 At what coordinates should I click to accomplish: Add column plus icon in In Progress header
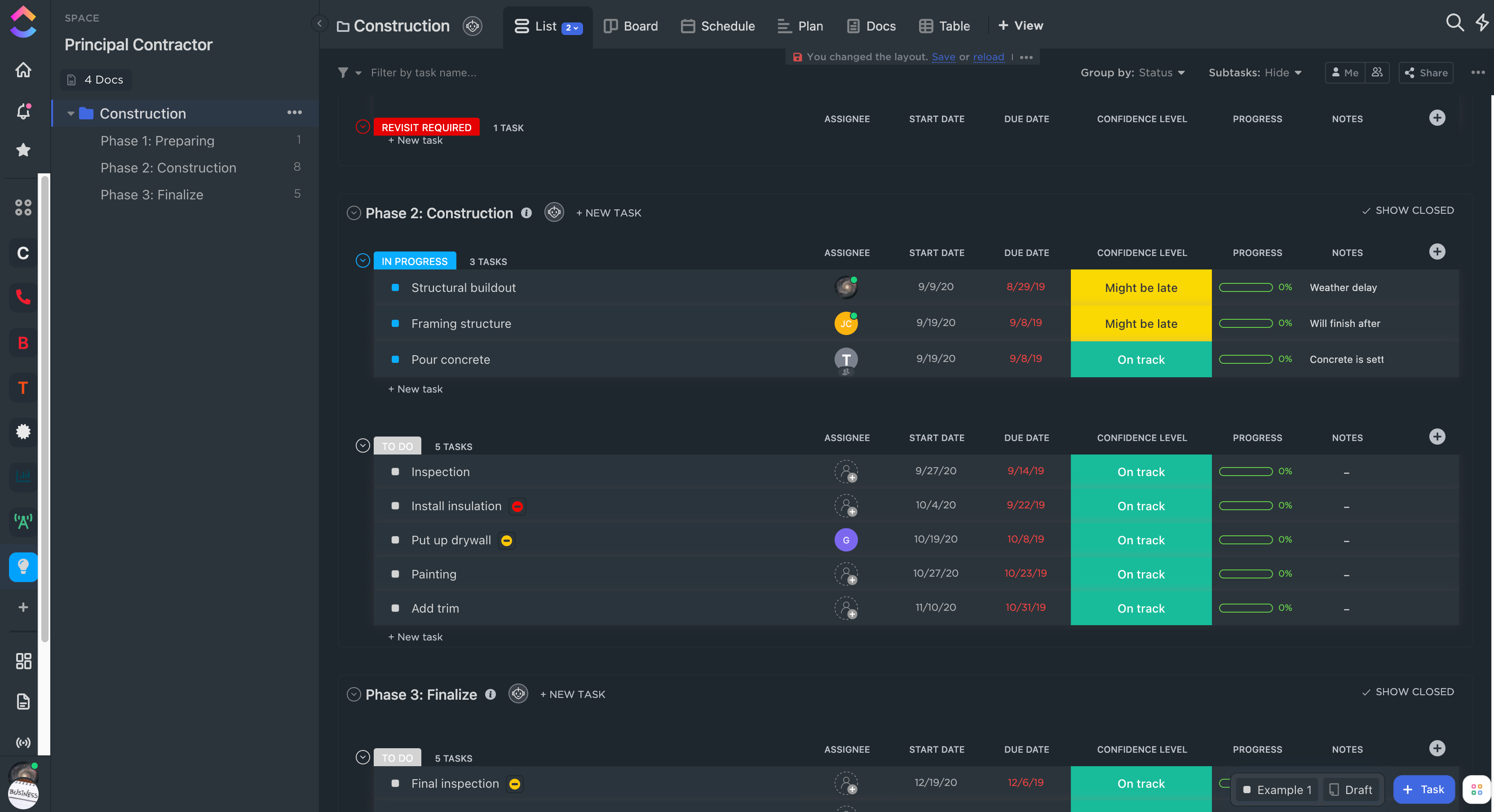click(1437, 252)
